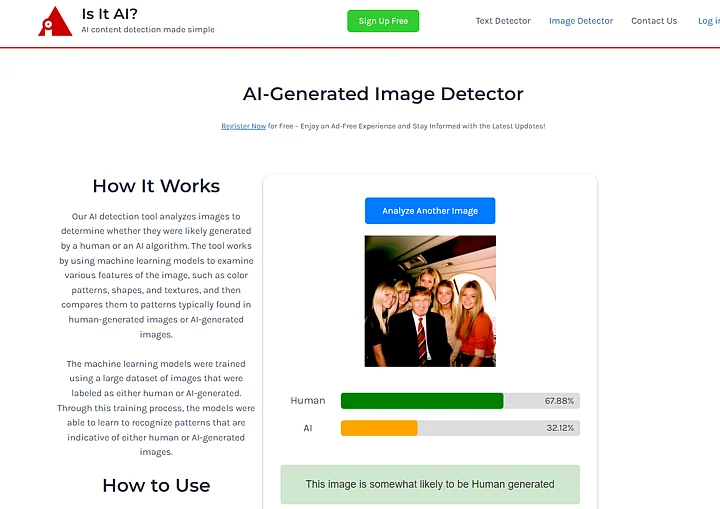Click the orange AI probability bar

pyautogui.click(x=379, y=428)
